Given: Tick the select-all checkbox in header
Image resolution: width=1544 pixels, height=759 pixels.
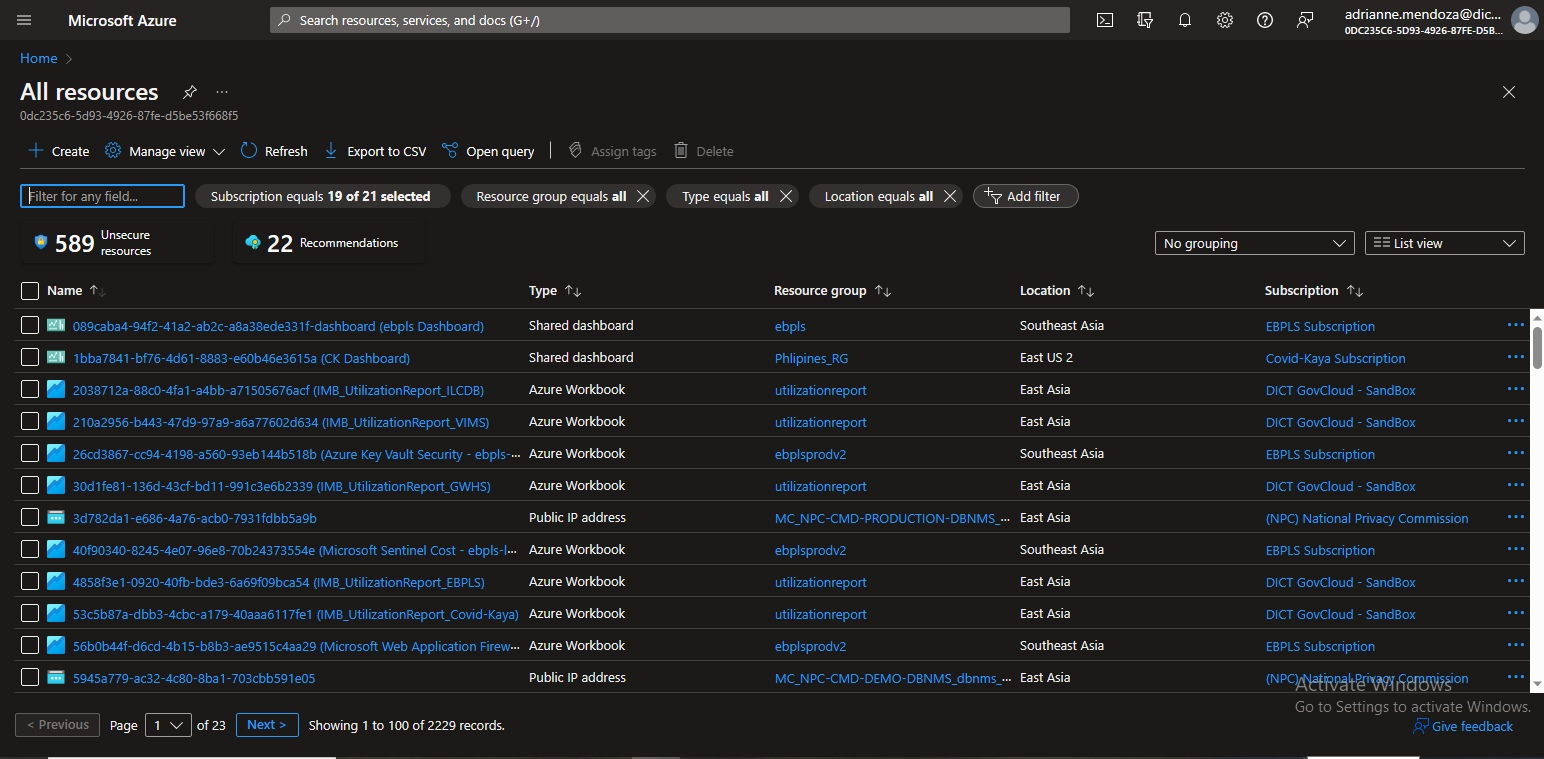Looking at the screenshot, I should click(x=30, y=291).
